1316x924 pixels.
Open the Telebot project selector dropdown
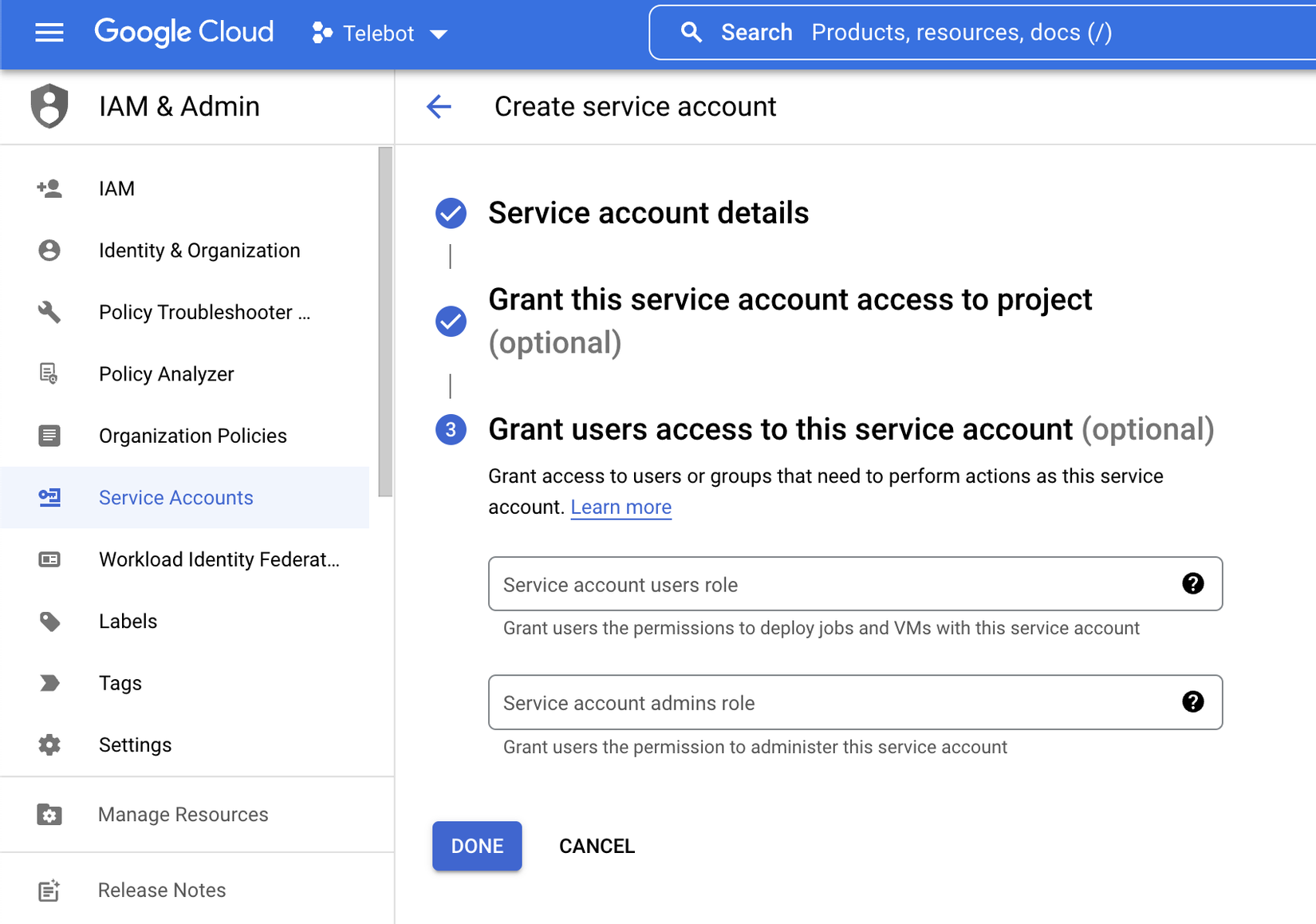(x=380, y=34)
